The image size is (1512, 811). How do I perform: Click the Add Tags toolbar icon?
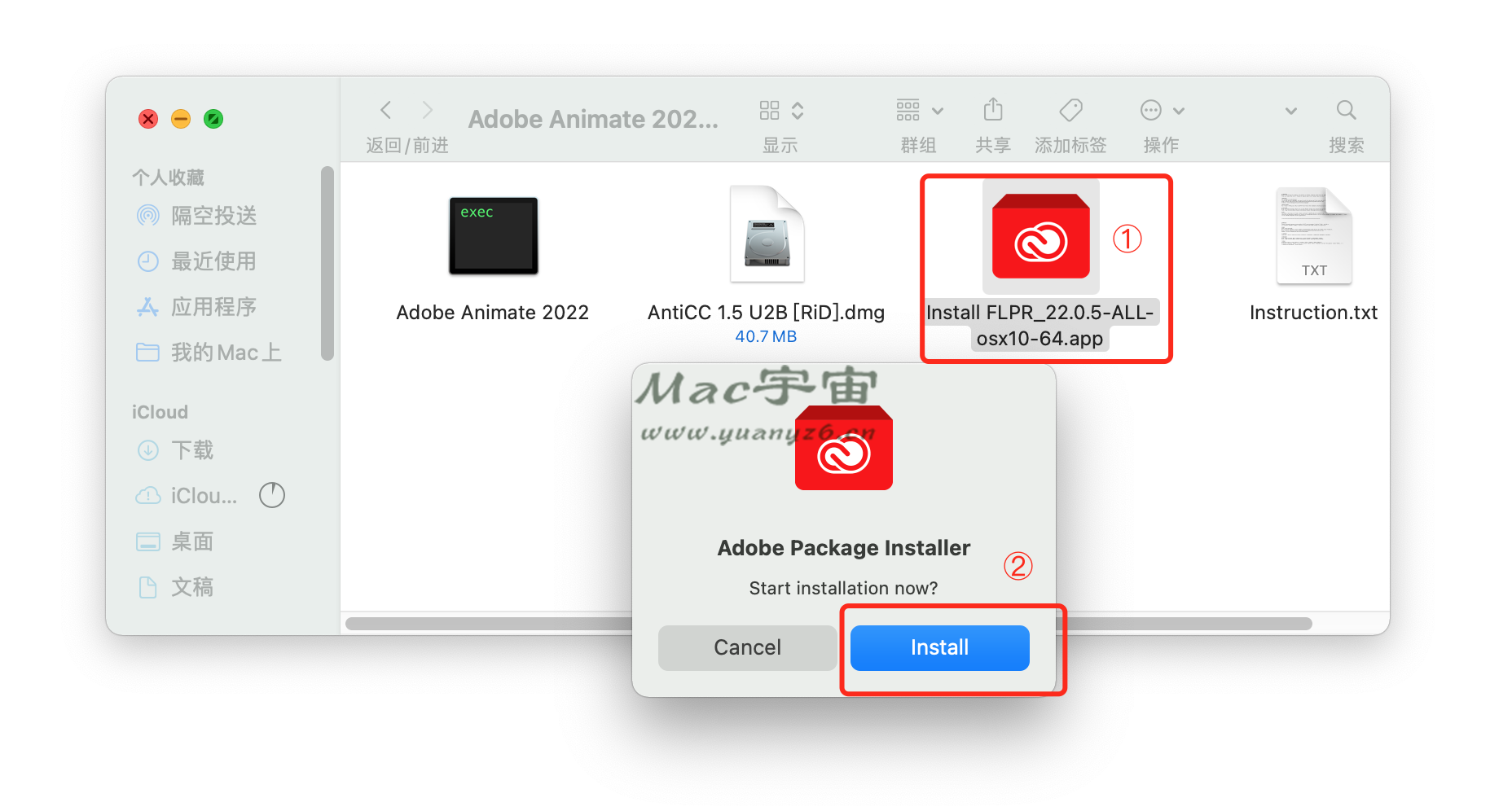click(1070, 110)
